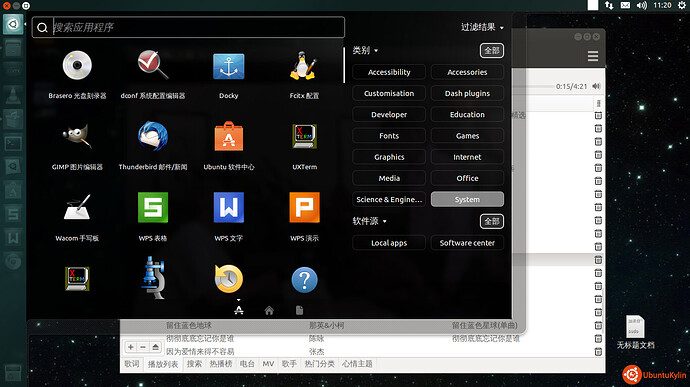The image size is (690, 387).
Task: Select the Internet category filter
Action: pos(467,157)
